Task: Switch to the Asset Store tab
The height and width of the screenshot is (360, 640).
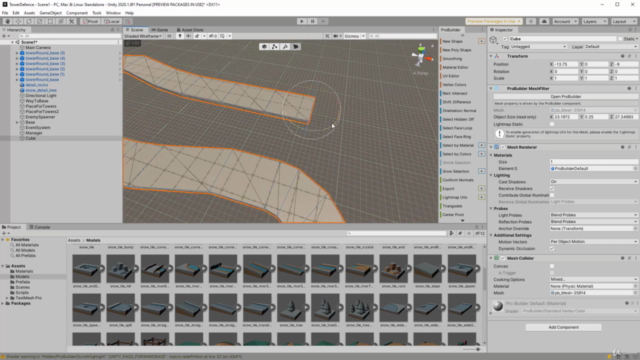Action: point(190,30)
